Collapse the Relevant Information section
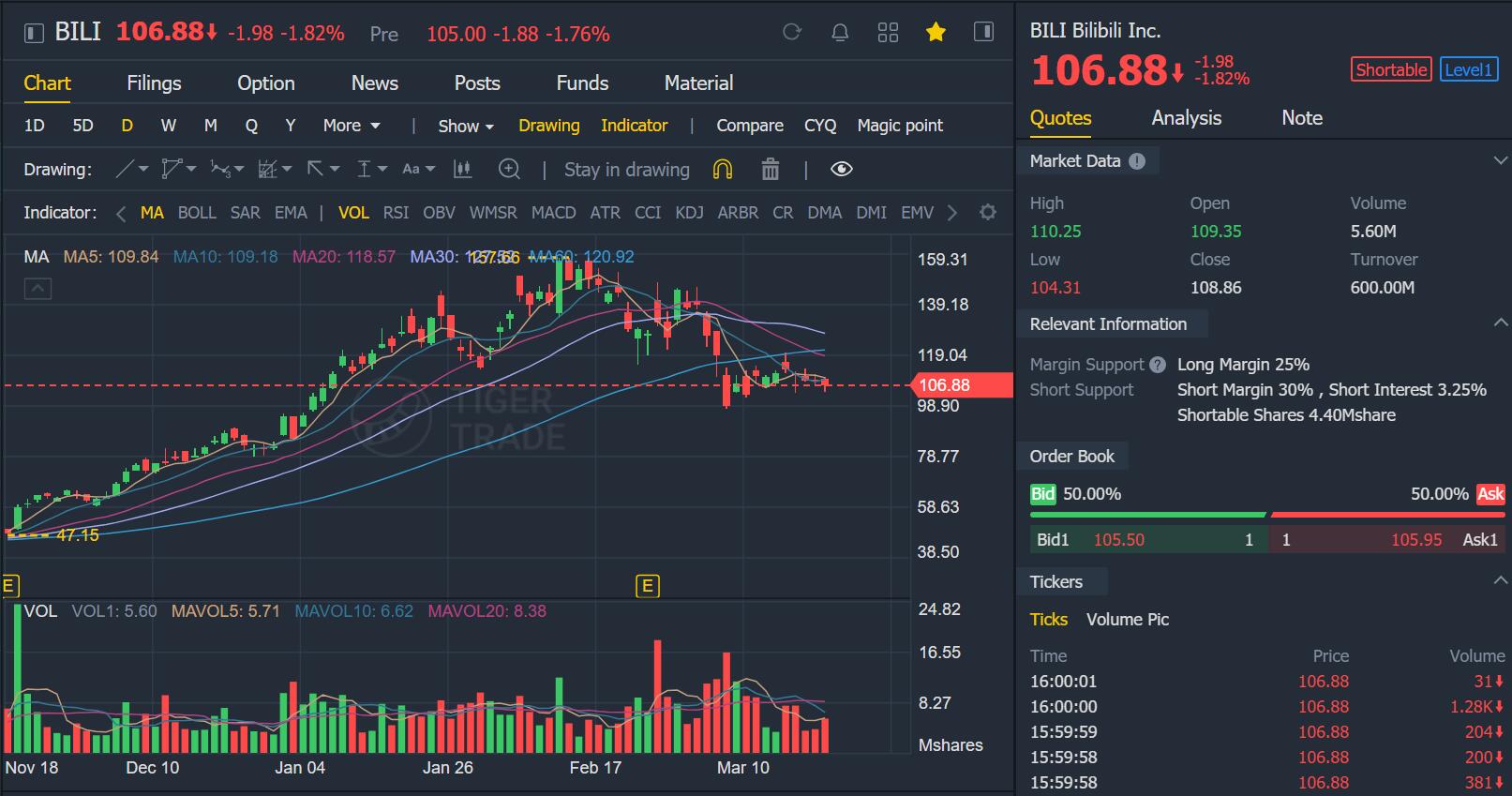The height and width of the screenshot is (796, 1512). (x=1500, y=323)
